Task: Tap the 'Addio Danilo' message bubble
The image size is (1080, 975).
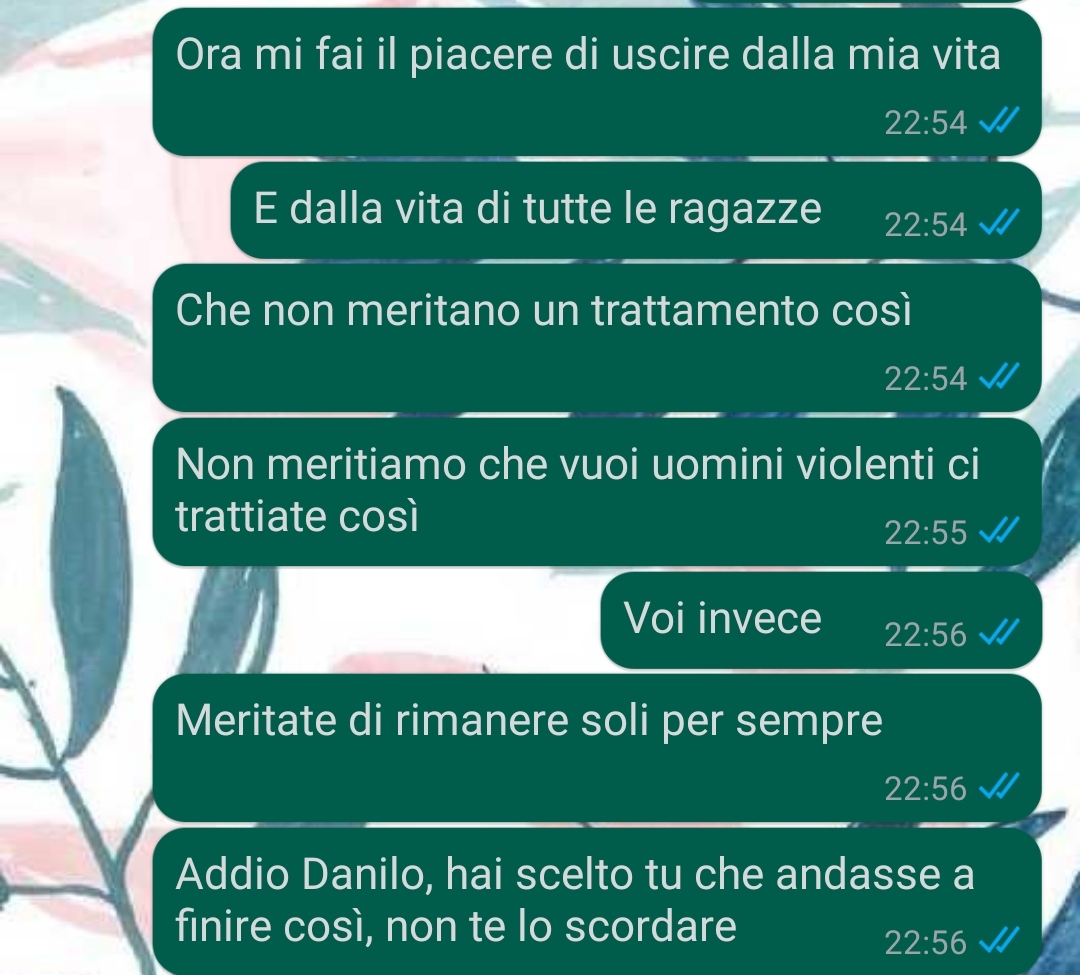Action: point(596,901)
